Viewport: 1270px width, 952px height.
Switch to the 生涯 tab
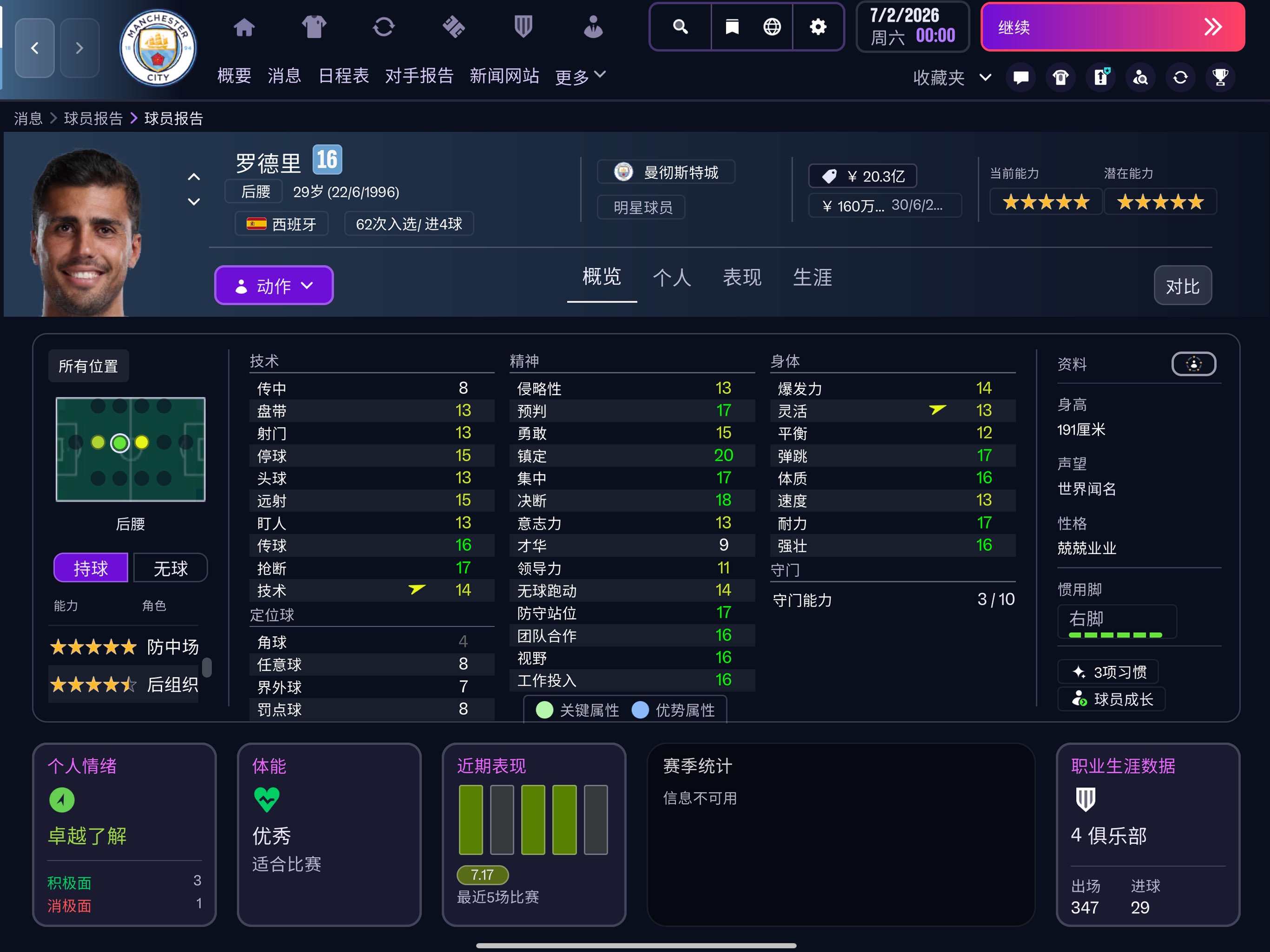coord(812,278)
